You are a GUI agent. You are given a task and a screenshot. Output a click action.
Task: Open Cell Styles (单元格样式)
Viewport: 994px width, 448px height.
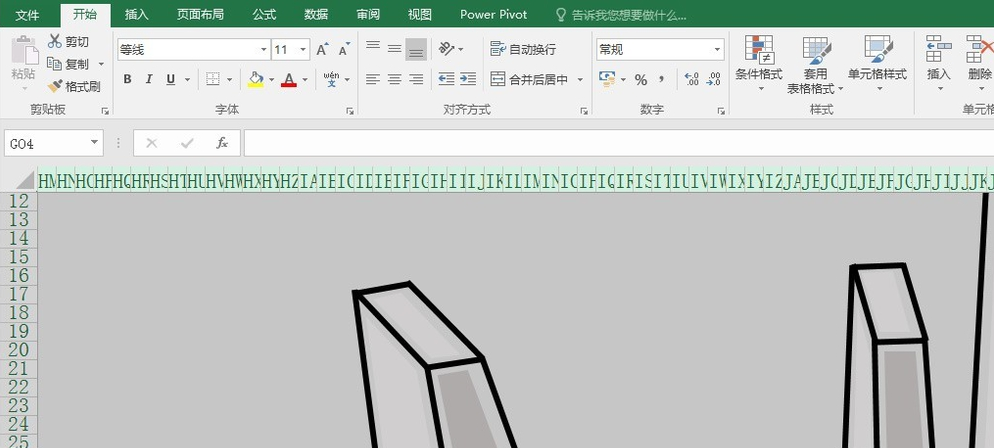coord(877,63)
